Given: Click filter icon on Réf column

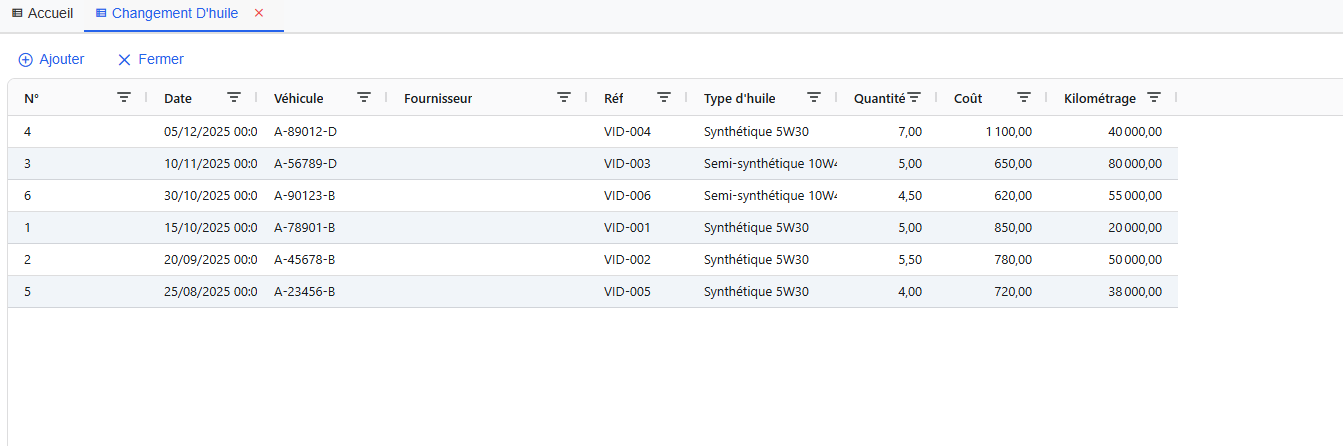Looking at the screenshot, I should coord(664,97).
